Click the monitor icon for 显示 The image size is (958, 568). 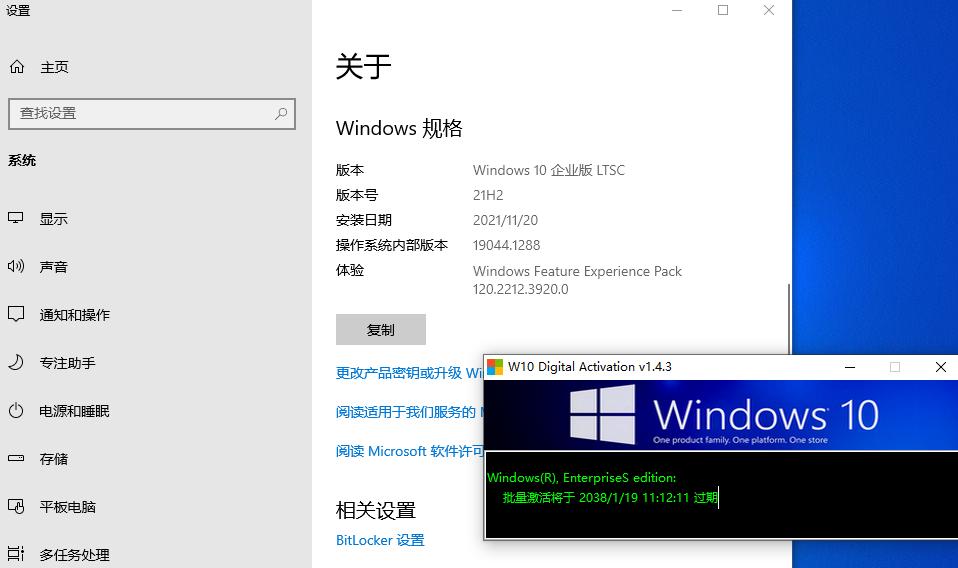tap(16, 218)
